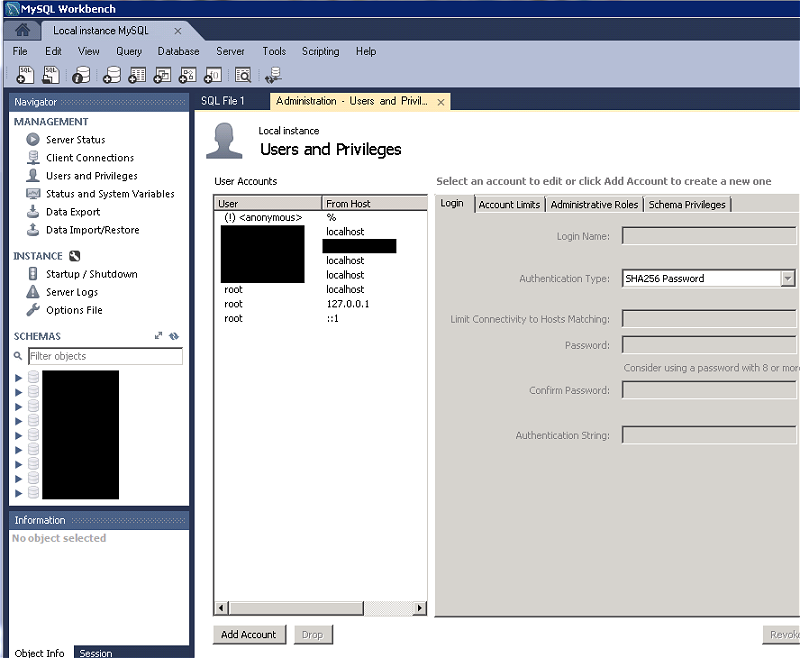Focus the Filter objects search field
The width and height of the screenshot is (800, 658).
105,356
